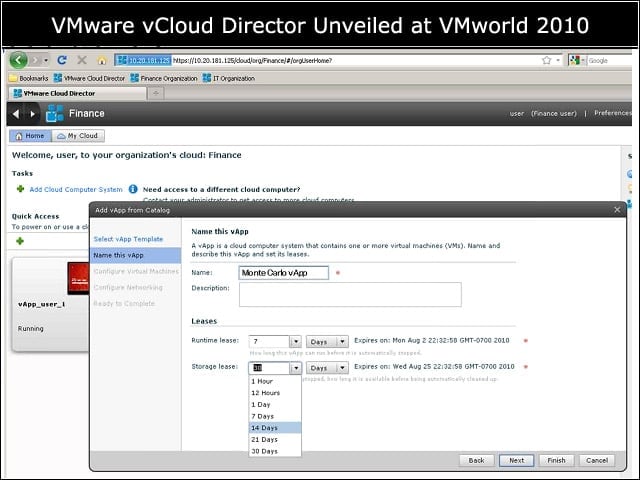Click the vCloud forward navigation arrow
This screenshot has height=480, width=640.
33,113
